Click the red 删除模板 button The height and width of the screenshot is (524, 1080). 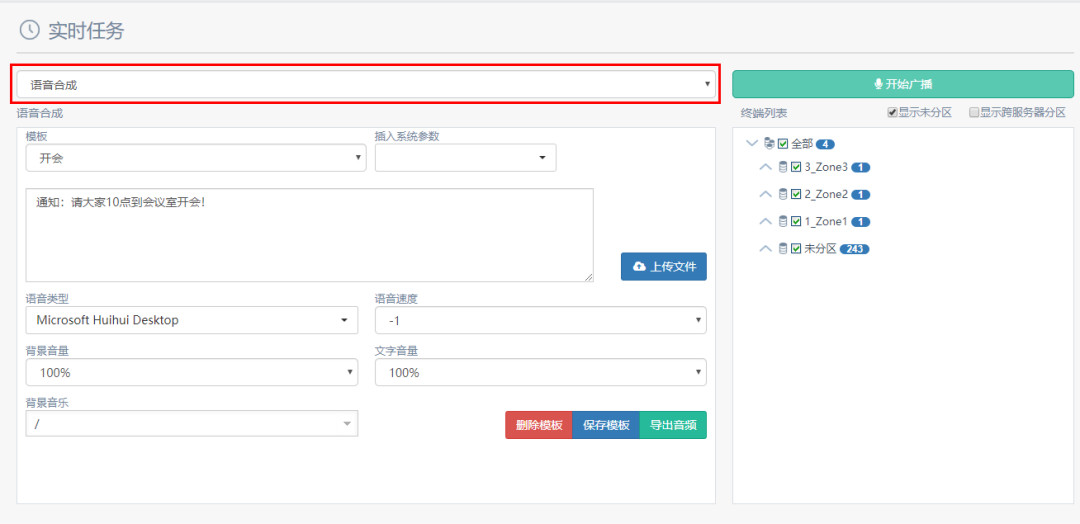click(538, 425)
